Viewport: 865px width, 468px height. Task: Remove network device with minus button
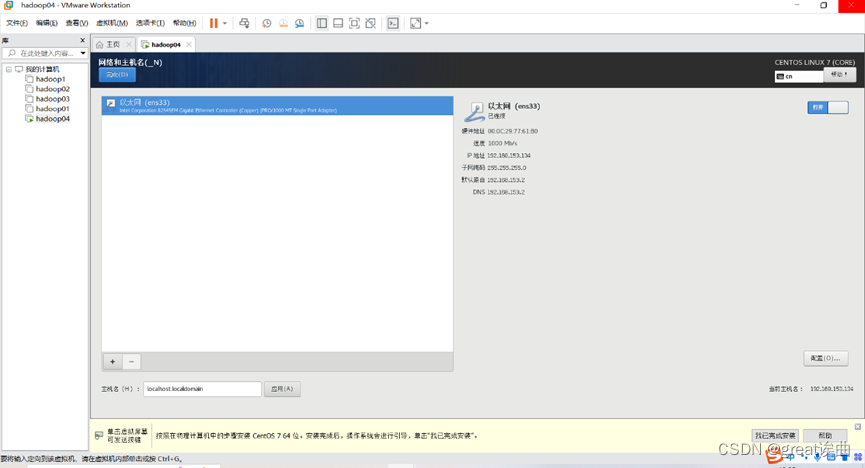131,361
